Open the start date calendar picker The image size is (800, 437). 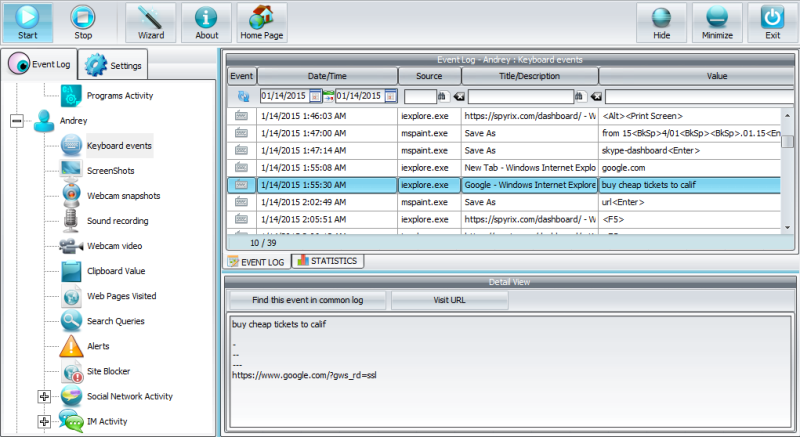[x=316, y=96]
